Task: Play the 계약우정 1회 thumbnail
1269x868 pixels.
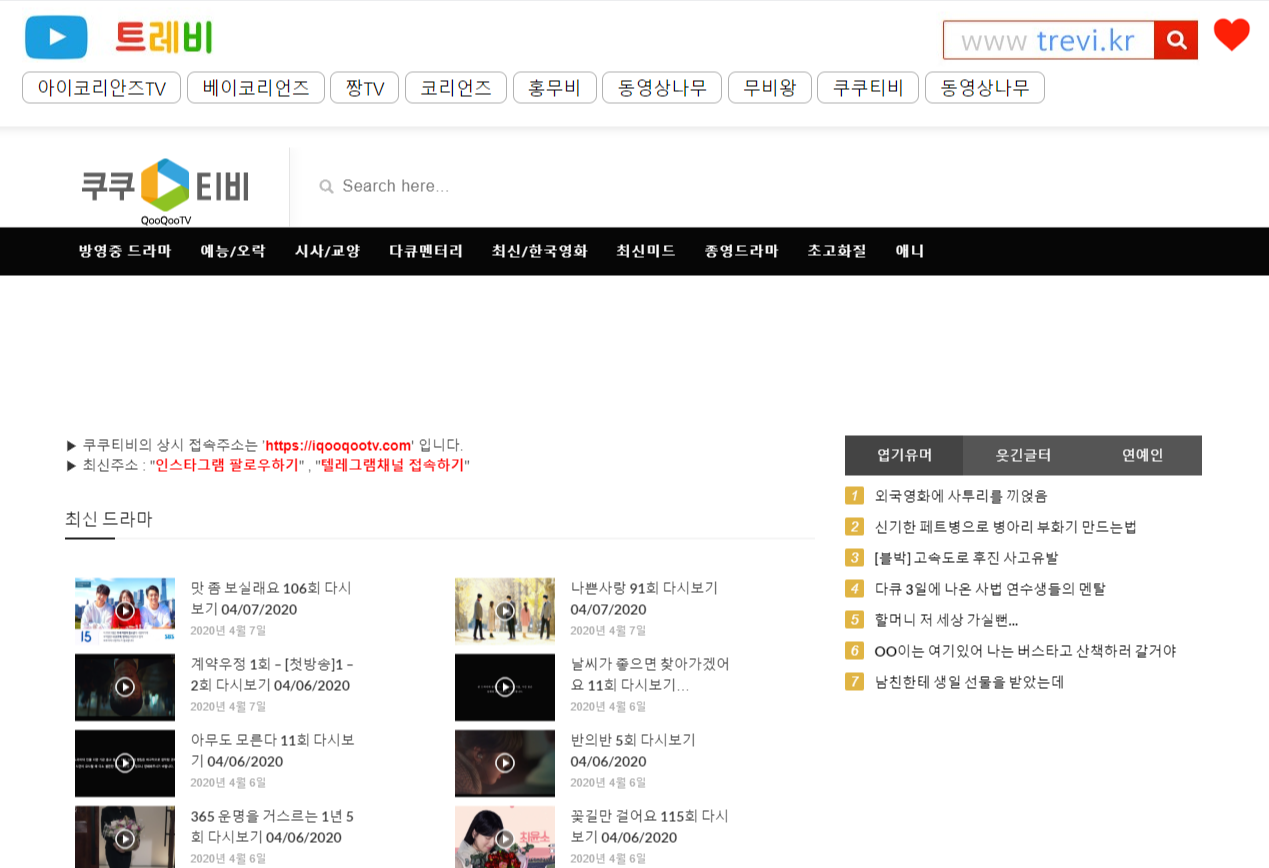Action: point(125,687)
